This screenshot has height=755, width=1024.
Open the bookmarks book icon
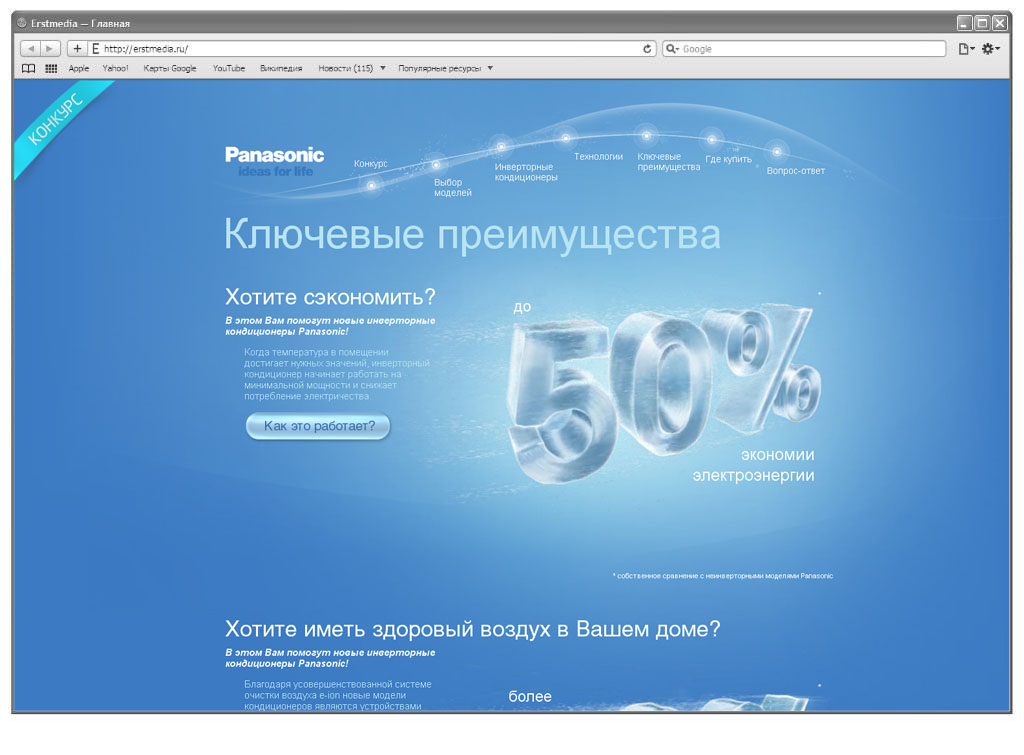coord(28,69)
